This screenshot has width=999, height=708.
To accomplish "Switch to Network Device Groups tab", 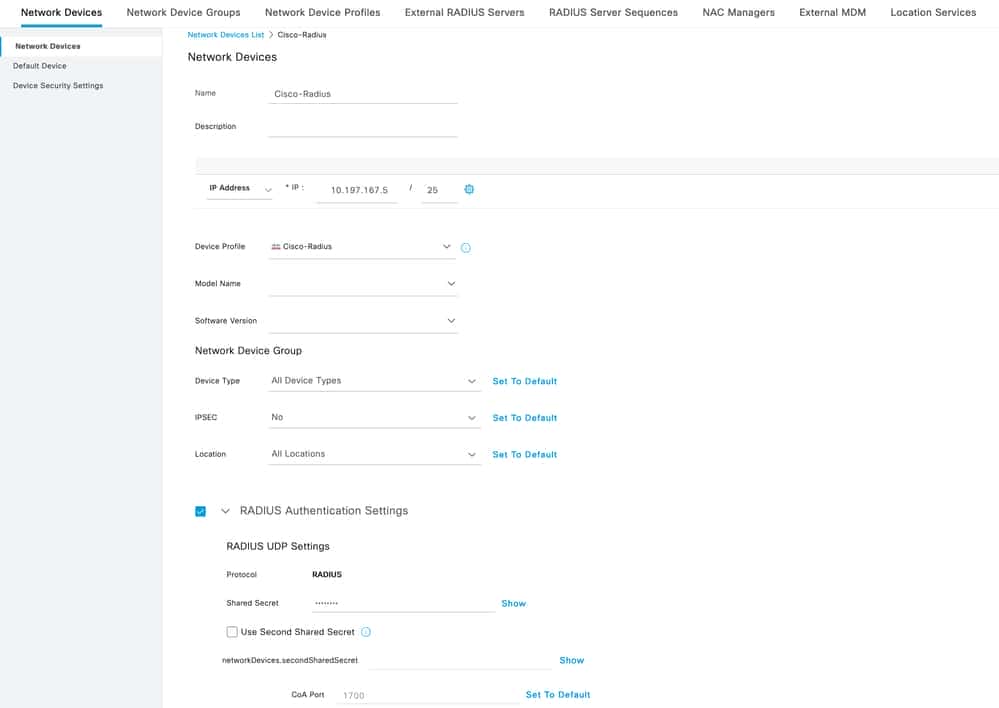I will coord(183,12).
